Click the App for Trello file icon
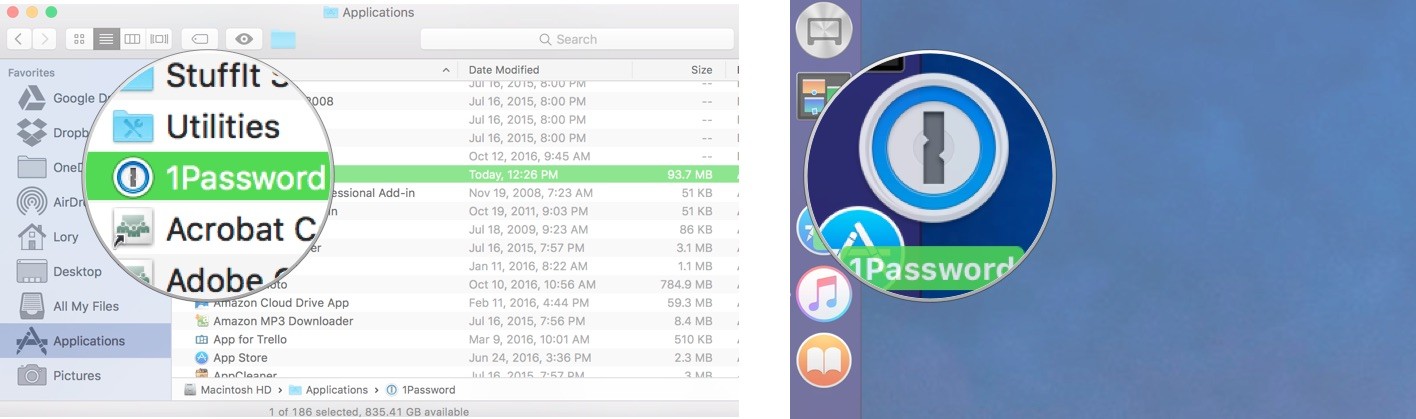The height and width of the screenshot is (419, 1416). (x=201, y=339)
